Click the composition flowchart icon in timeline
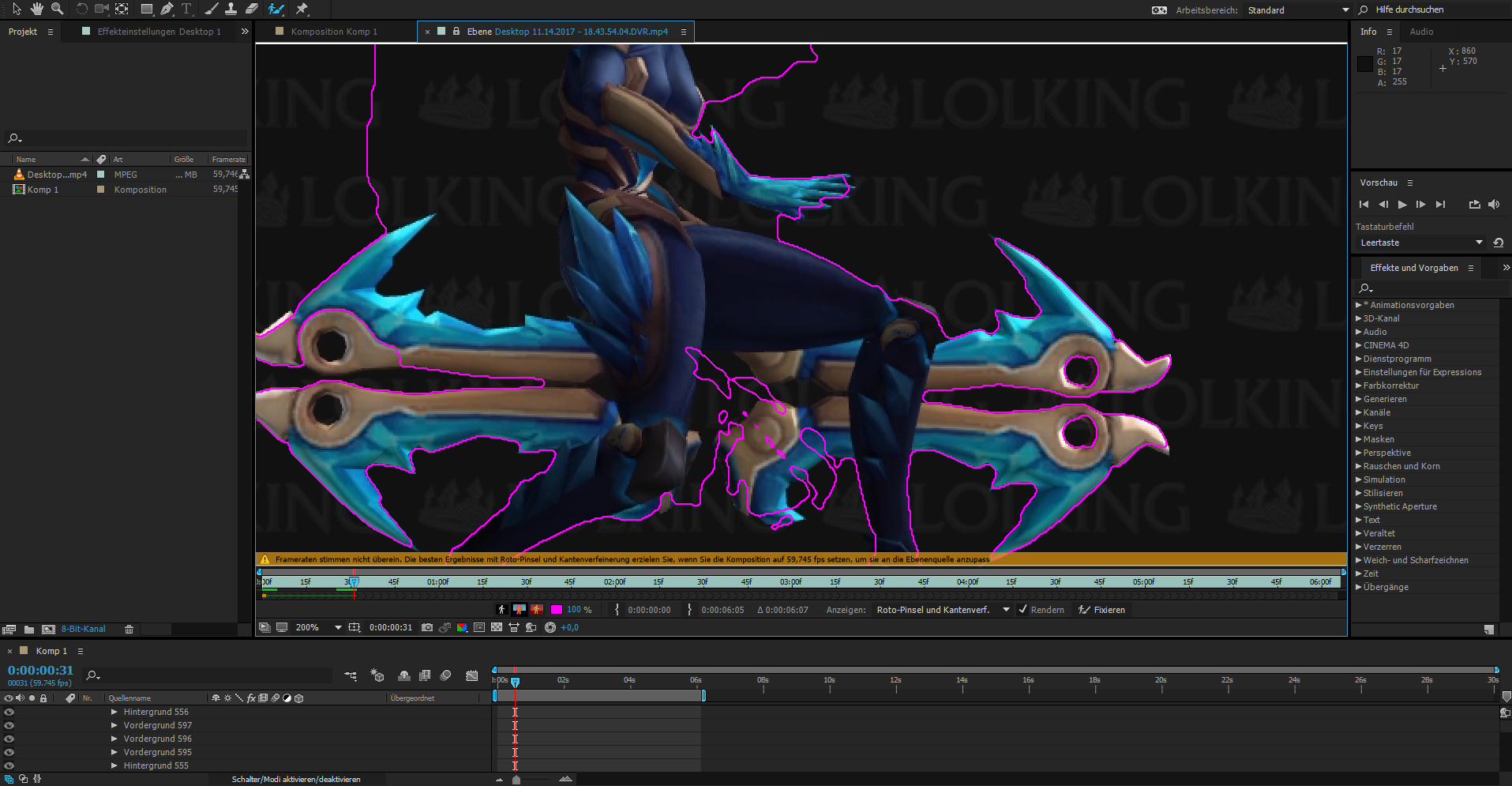The image size is (1512, 786). pyautogui.click(x=351, y=675)
